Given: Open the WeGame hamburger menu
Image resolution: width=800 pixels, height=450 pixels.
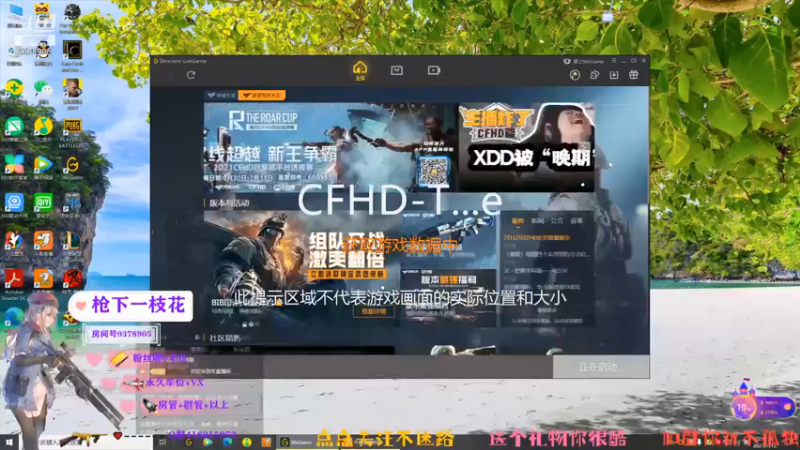Looking at the screenshot, I should coord(614,61).
